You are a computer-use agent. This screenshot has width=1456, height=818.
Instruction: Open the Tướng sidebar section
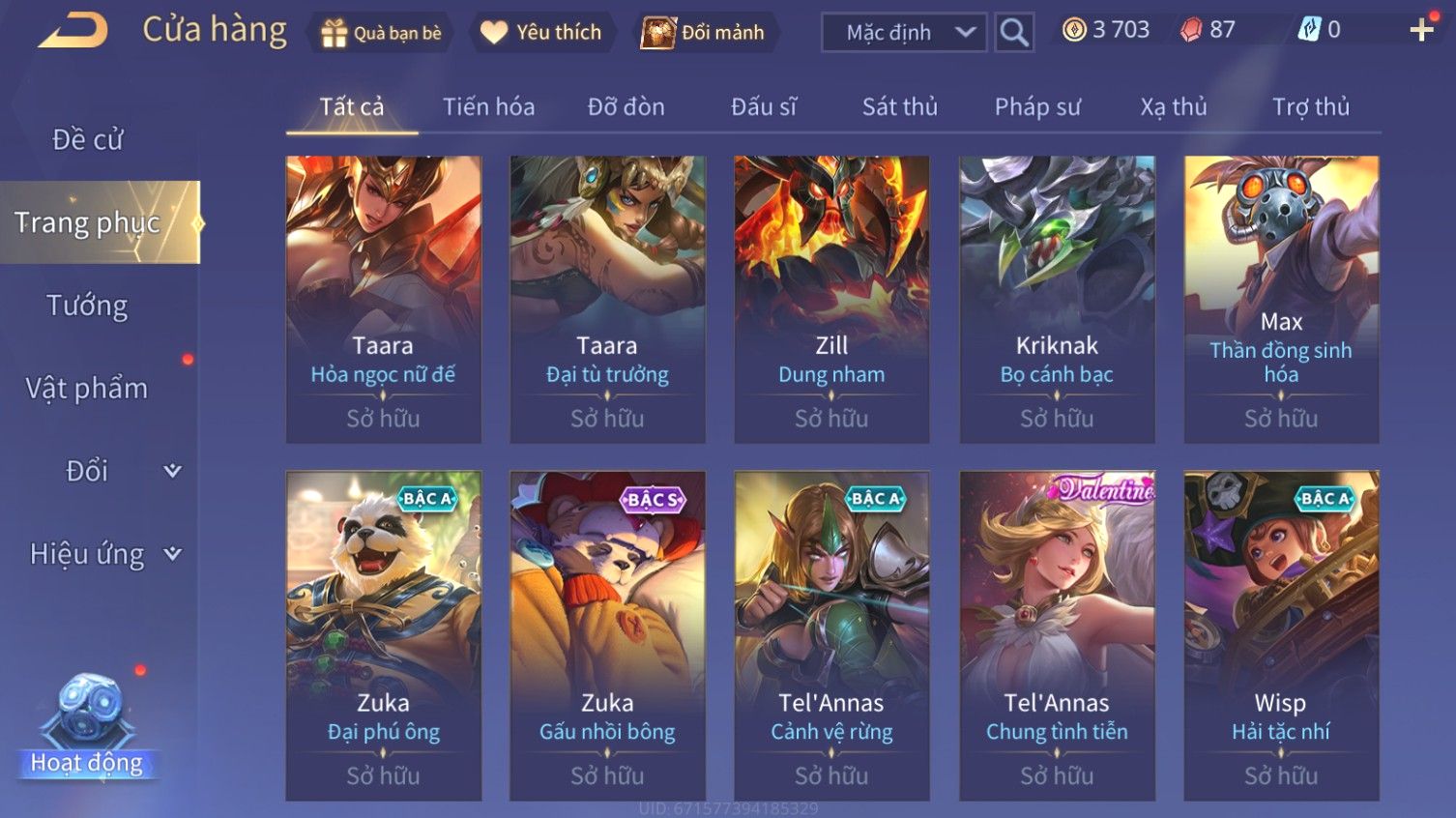(87, 306)
